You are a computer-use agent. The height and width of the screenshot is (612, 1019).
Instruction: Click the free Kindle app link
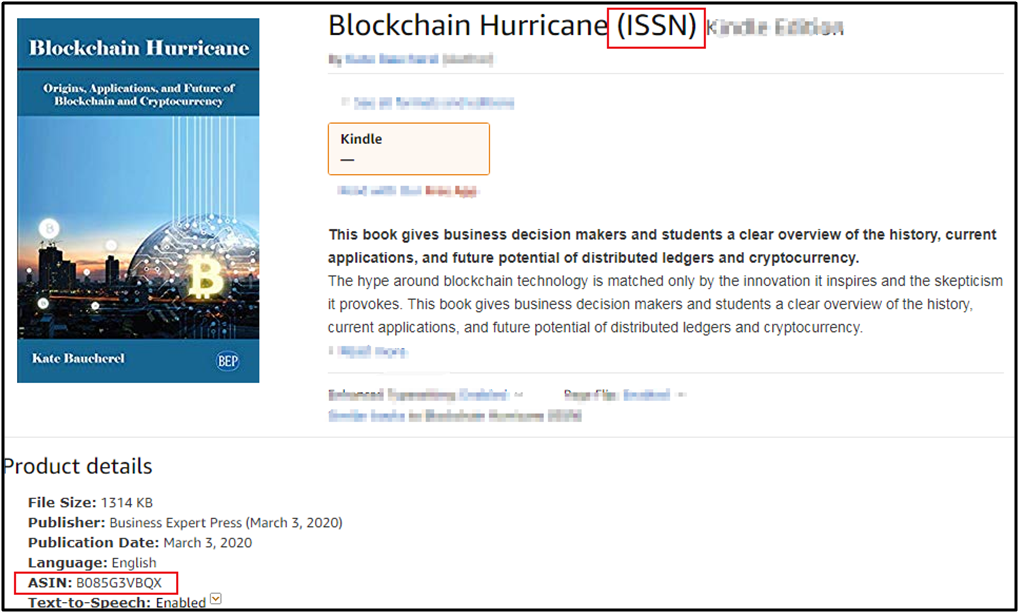click(x=407, y=191)
